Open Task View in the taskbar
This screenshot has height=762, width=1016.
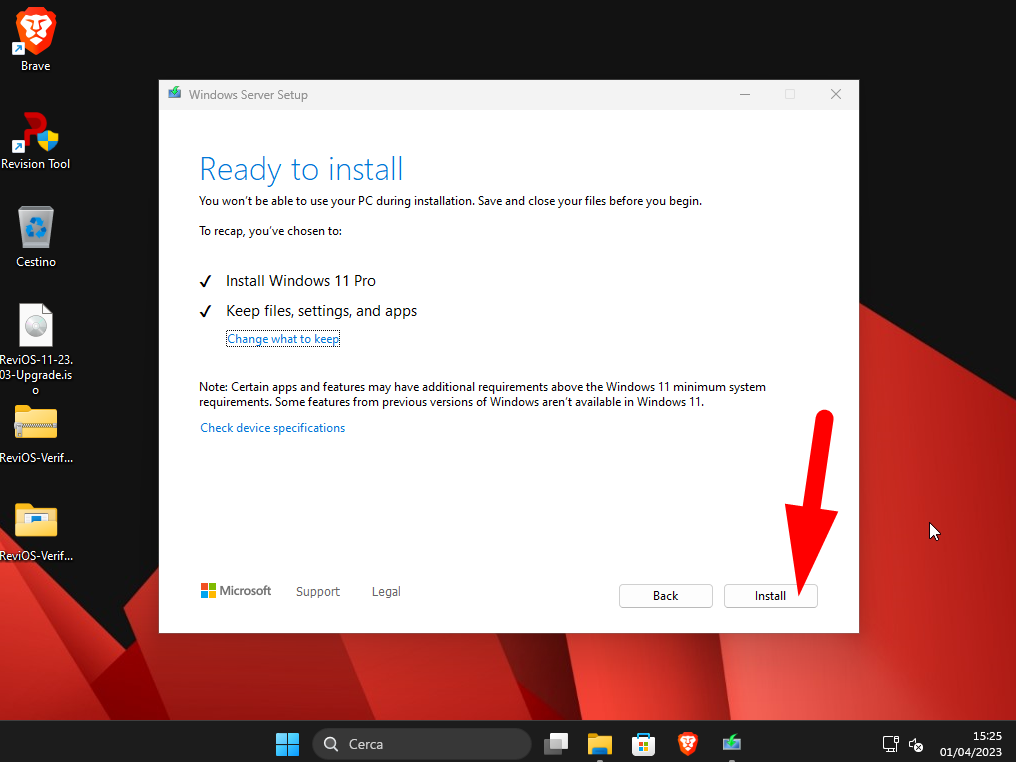pyautogui.click(x=556, y=744)
